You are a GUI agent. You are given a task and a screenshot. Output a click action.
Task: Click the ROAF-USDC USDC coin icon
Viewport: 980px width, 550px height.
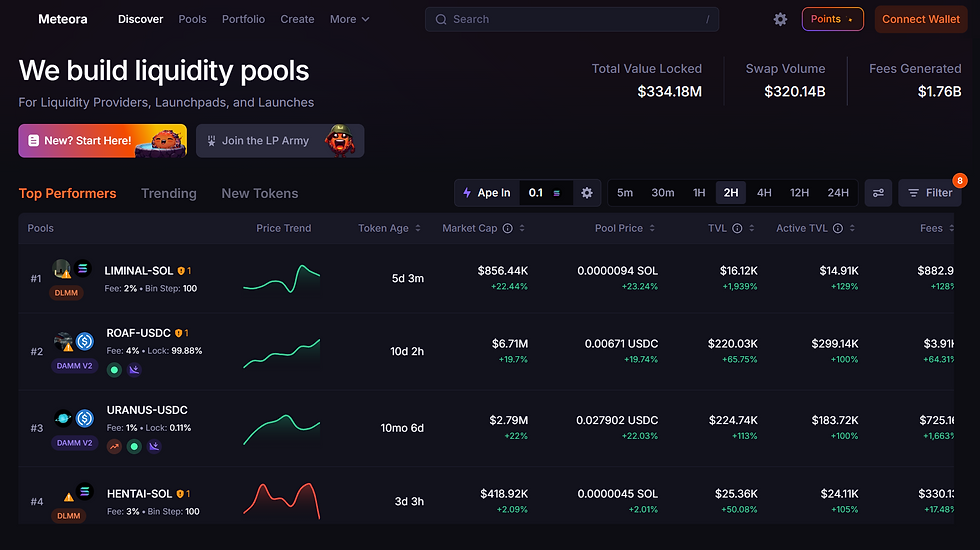click(x=84, y=341)
